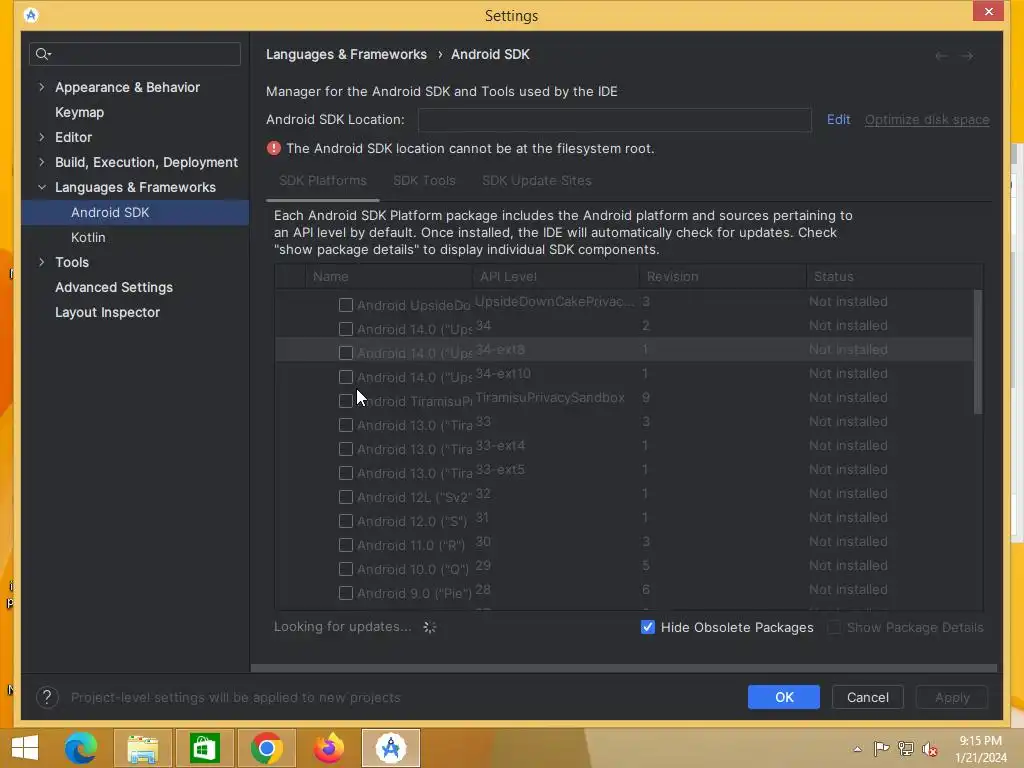Open Microsoft Store from taskbar
The height and width of the screenshot is (768, 1024).
(x=204, y=748)
